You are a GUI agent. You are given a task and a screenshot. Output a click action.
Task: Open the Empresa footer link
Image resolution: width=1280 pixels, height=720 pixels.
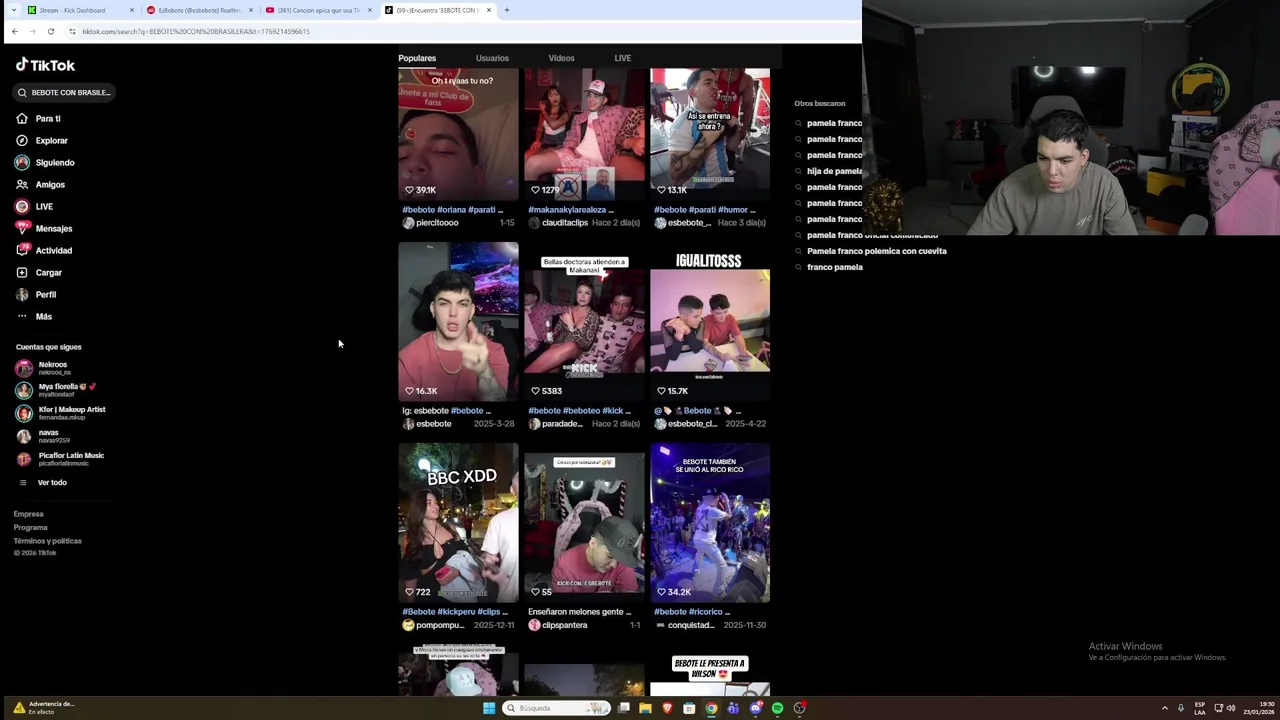tap(28, 514)
